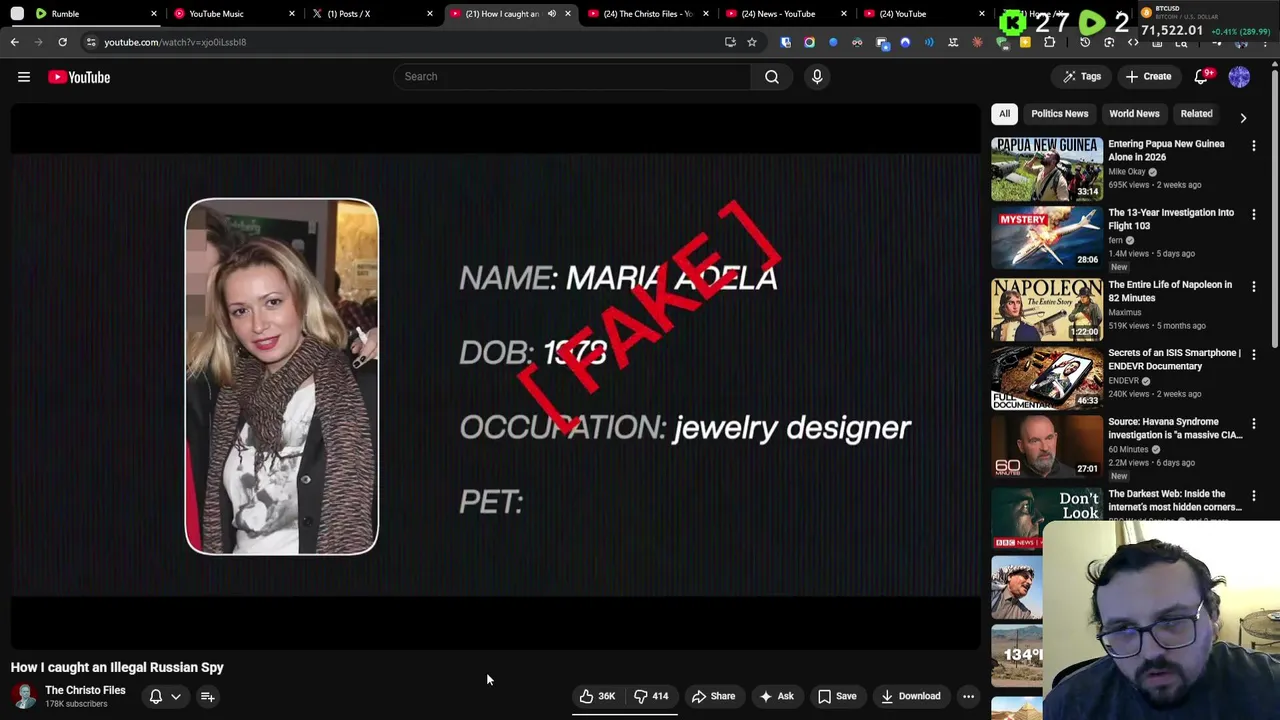Open The Darkest Web video title
Image resolution: width=1280 pixels, height=720 pixels.
point(1175,500)
